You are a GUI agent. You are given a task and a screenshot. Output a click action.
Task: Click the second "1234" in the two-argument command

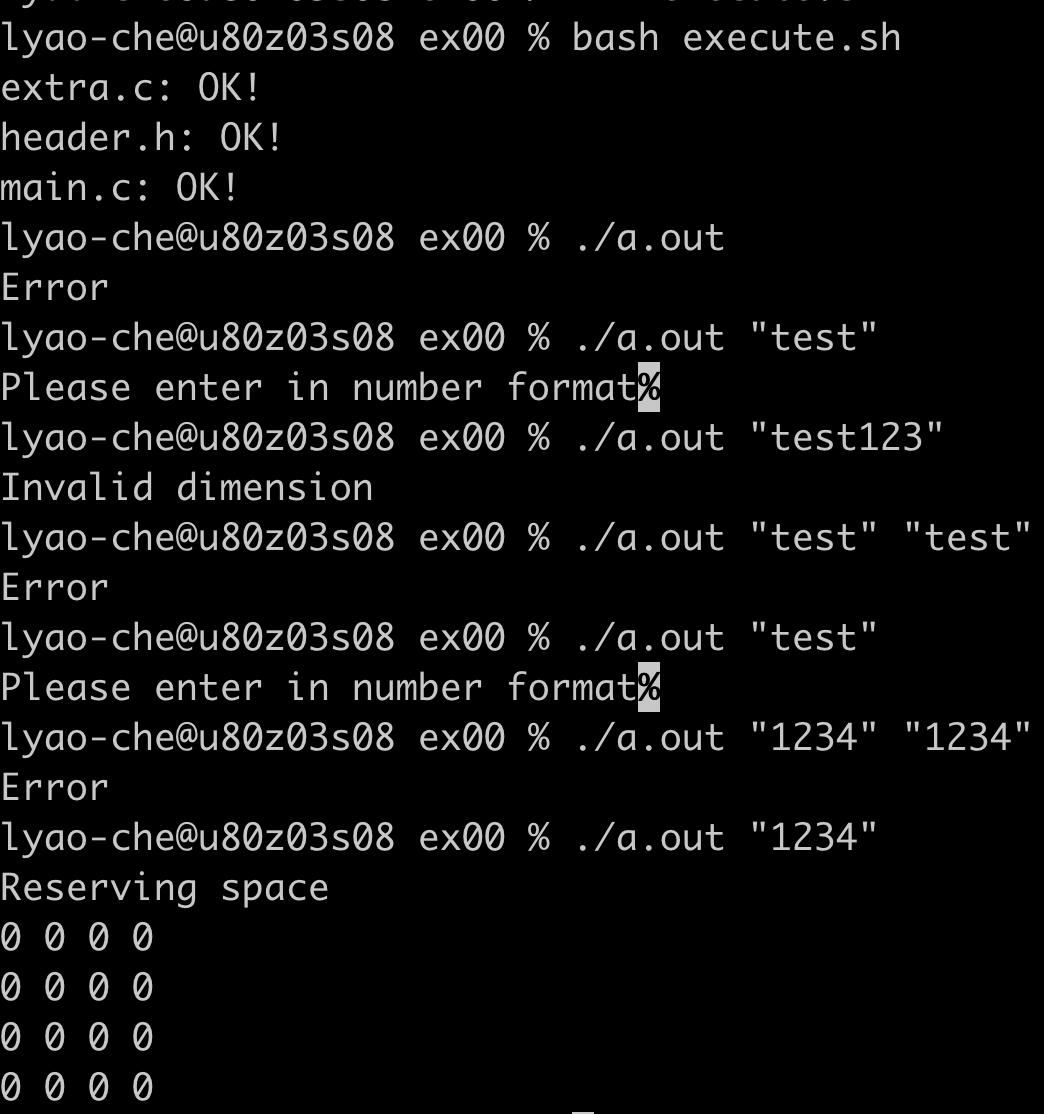click(967, 738)
